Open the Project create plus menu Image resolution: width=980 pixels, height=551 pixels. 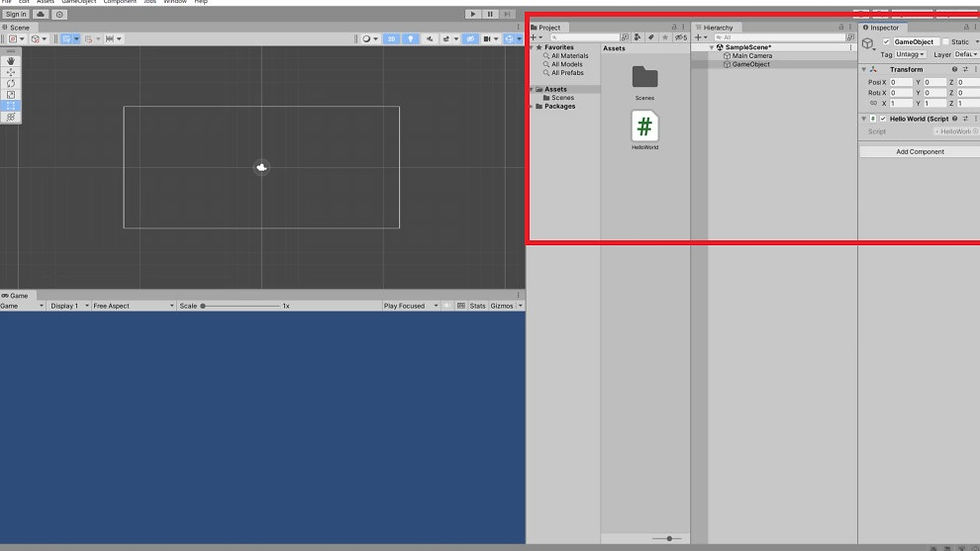tap(536, 37)
